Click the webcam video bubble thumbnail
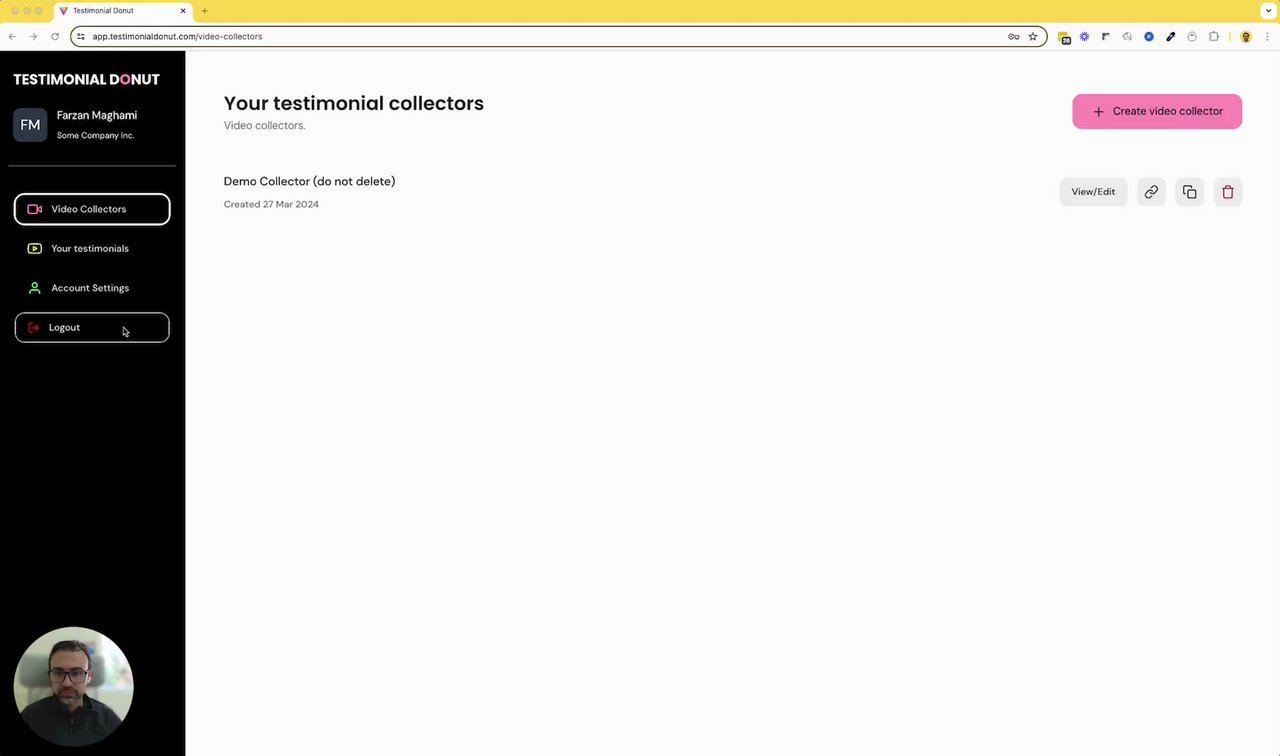Screen dimensions: 1280x756 [x=73, y=687]
